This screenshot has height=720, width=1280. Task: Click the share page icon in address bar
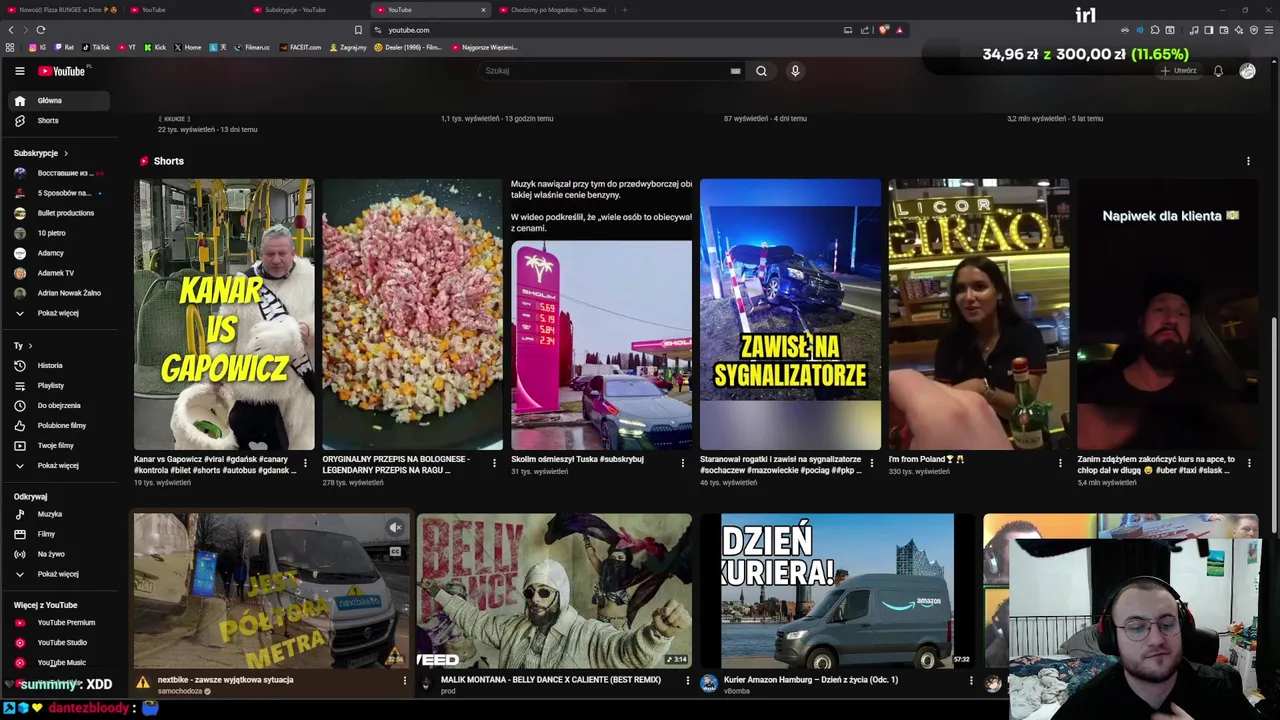(x=865, y=30)
